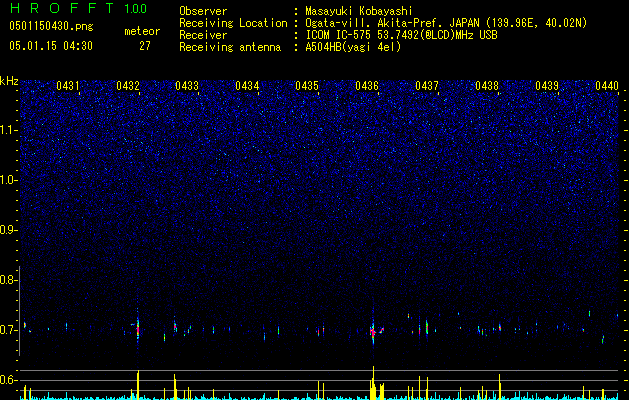Click the strong meteor echo at 0436

pyautogui.click(x=373, y=331)
